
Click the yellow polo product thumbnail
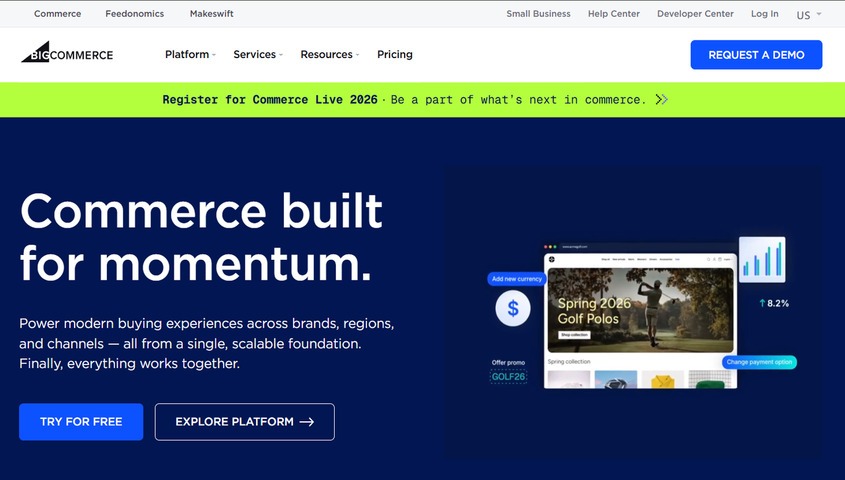point(663,379)
